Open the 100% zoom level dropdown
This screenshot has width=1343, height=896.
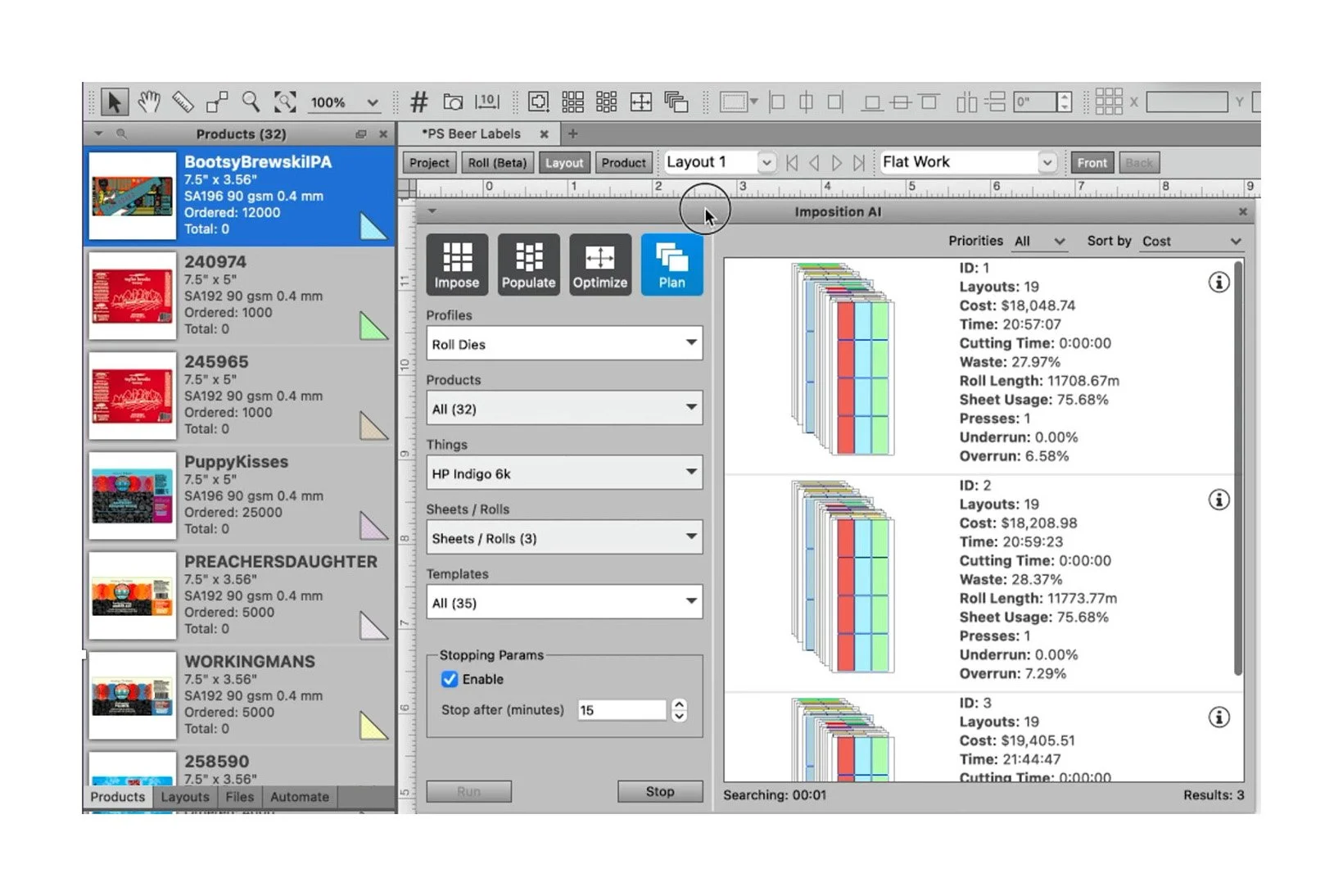tap(344, 102)
